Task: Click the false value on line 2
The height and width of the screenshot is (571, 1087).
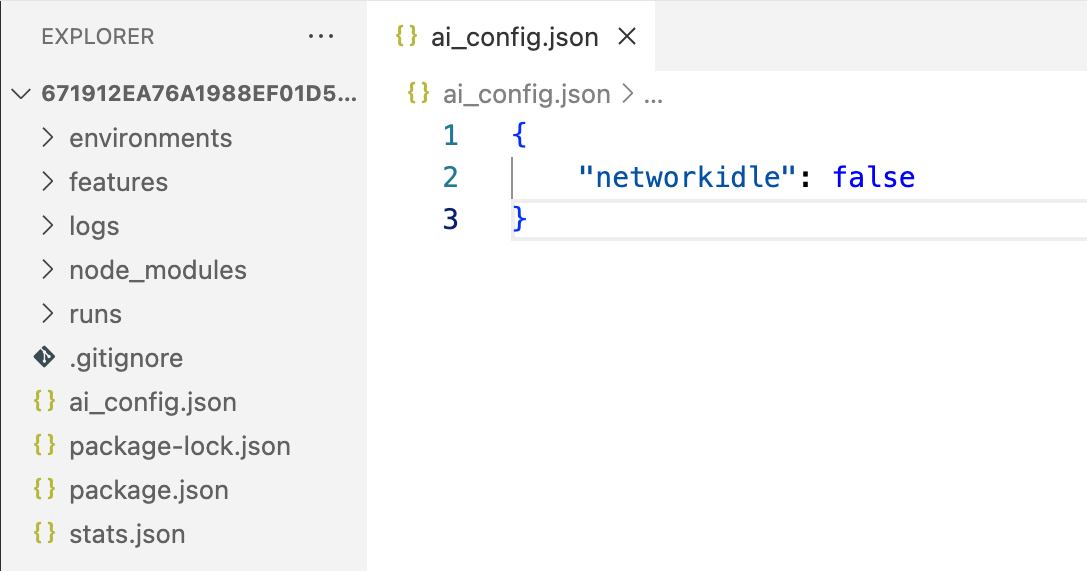Action: pos(873,177)
